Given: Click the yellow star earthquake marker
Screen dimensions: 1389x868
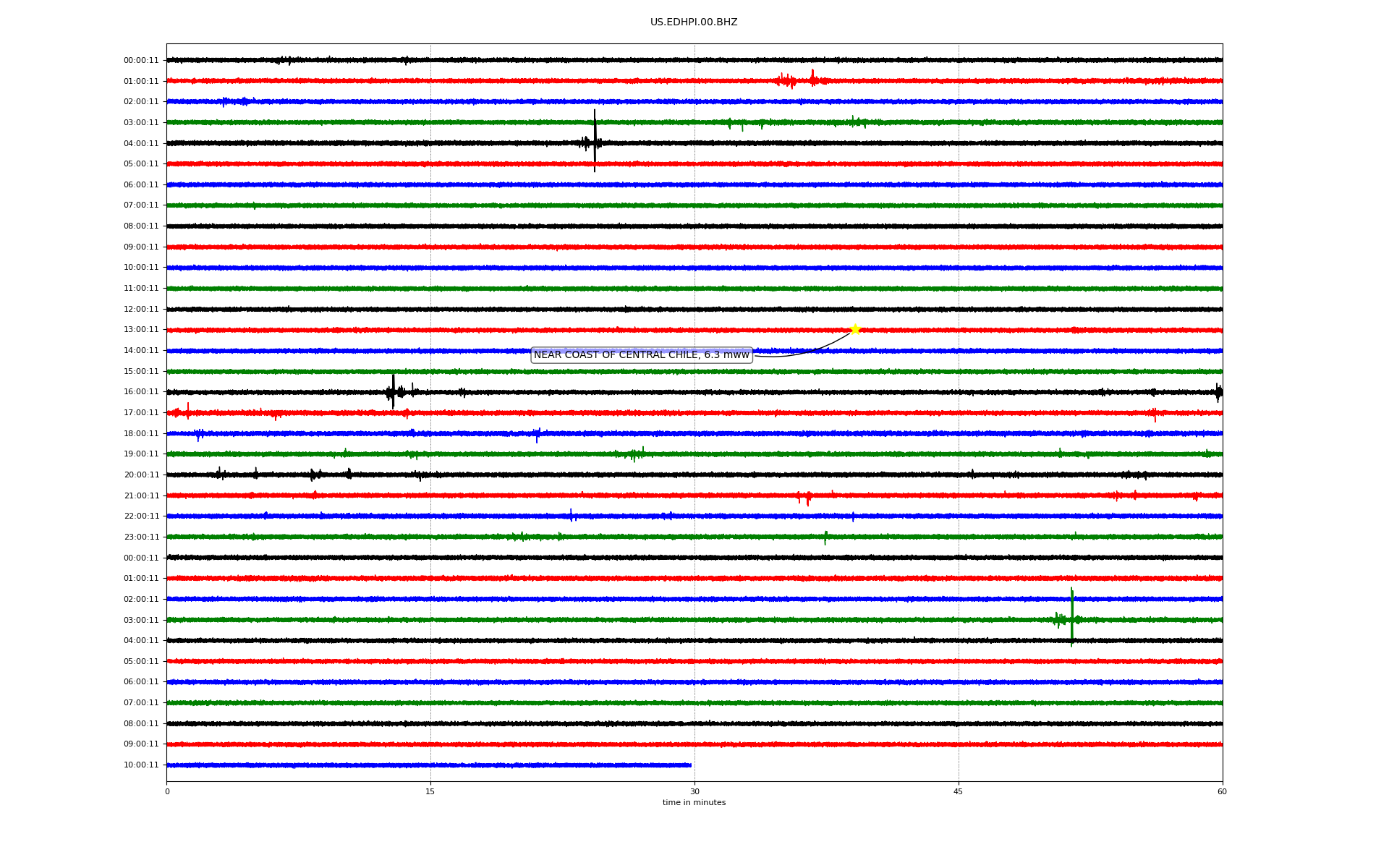Looking at the screenshot, I should (x=855, y=330).
